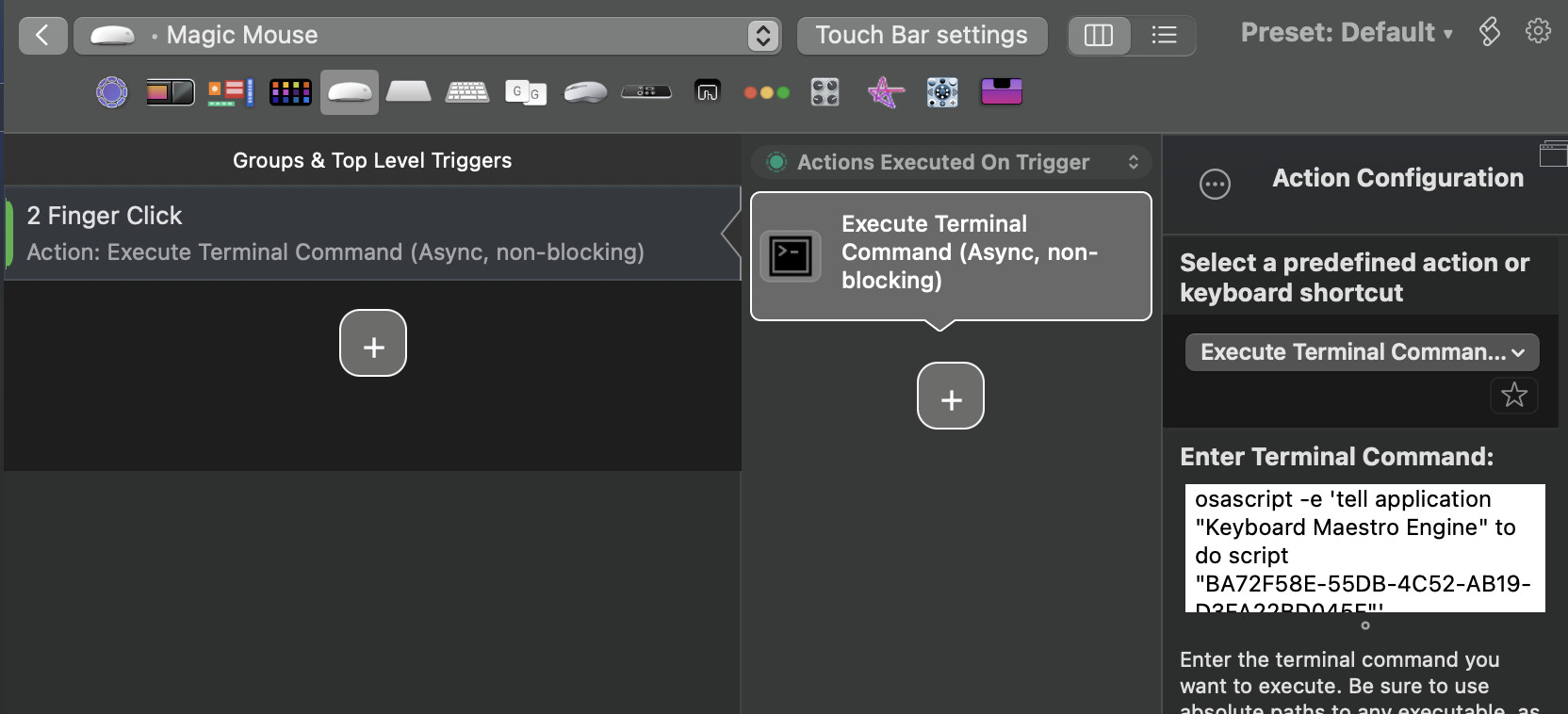This screenshot has height=714, width=1568.
Task: Switch to the column layout view
Action: pos(1099,36)
